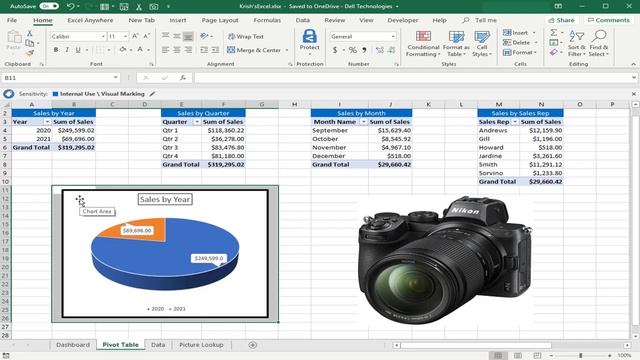
Task: Click the Copy icon
Action: coord(29,43)
